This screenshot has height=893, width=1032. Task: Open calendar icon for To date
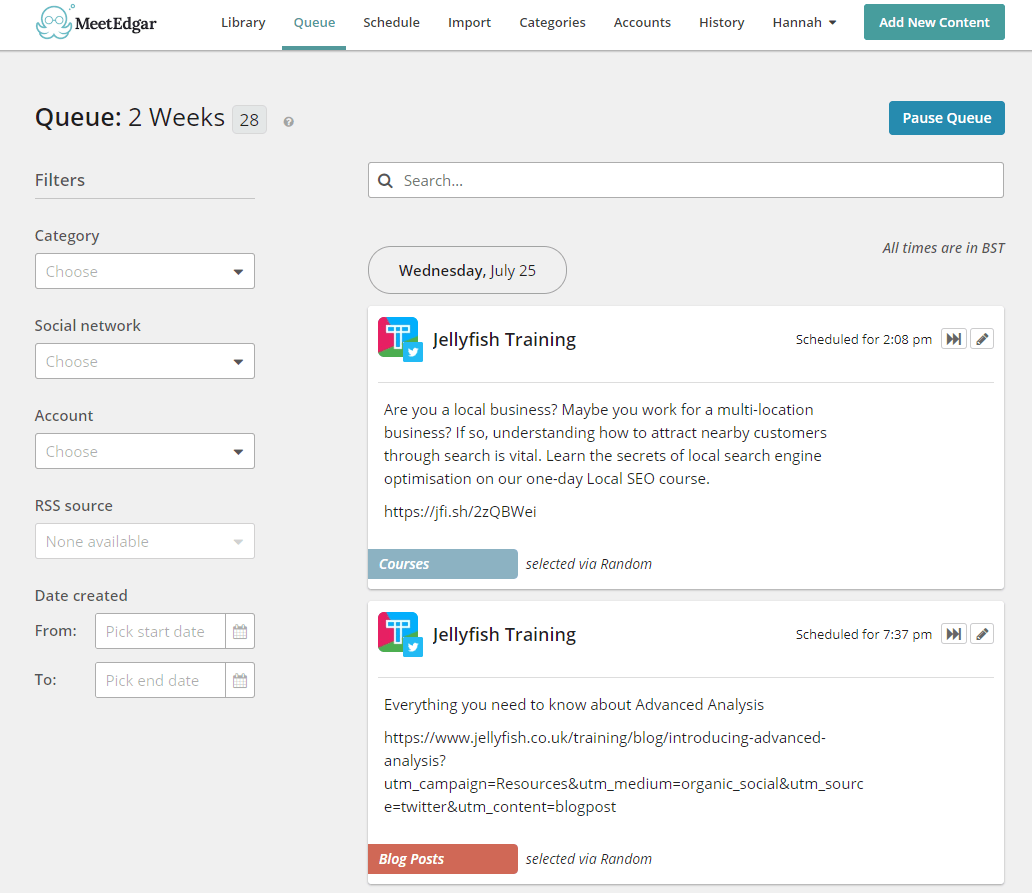[x=240, y=680]
